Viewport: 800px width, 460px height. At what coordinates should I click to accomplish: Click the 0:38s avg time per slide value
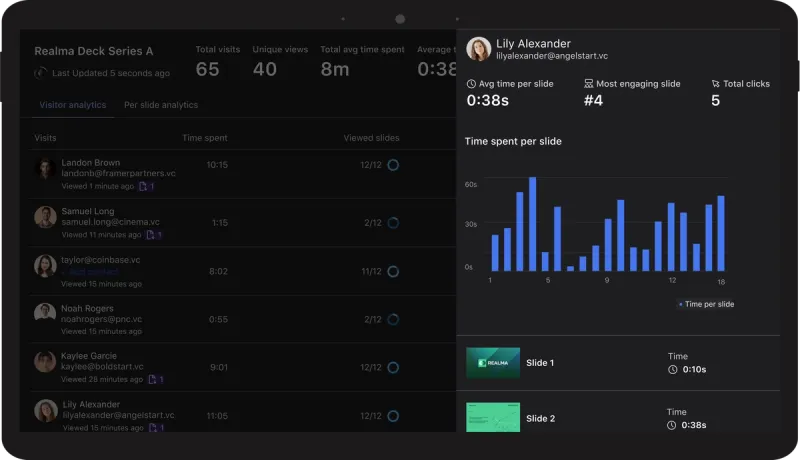[x=488, y=100]
